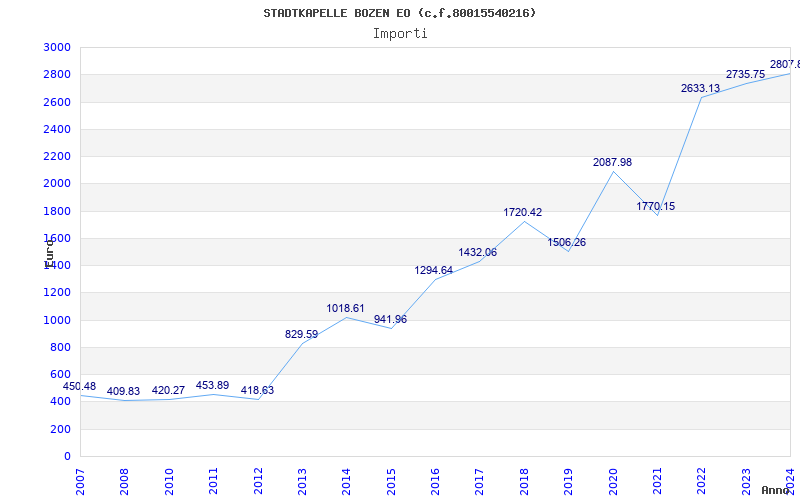Click the 3000 y-axis tick label
Screen dimensions: 800x500
click(57, 47)
